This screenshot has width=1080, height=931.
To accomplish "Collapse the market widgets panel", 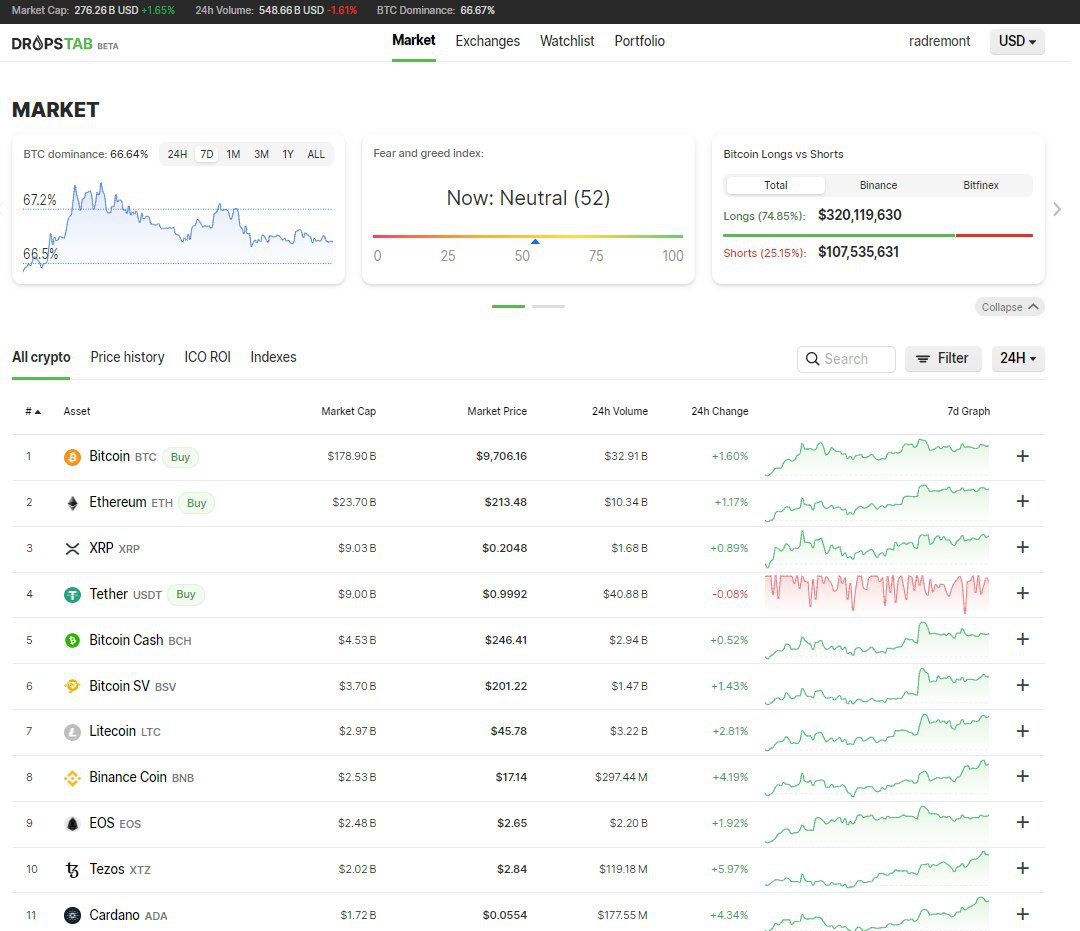I will tap(1010, 307).
